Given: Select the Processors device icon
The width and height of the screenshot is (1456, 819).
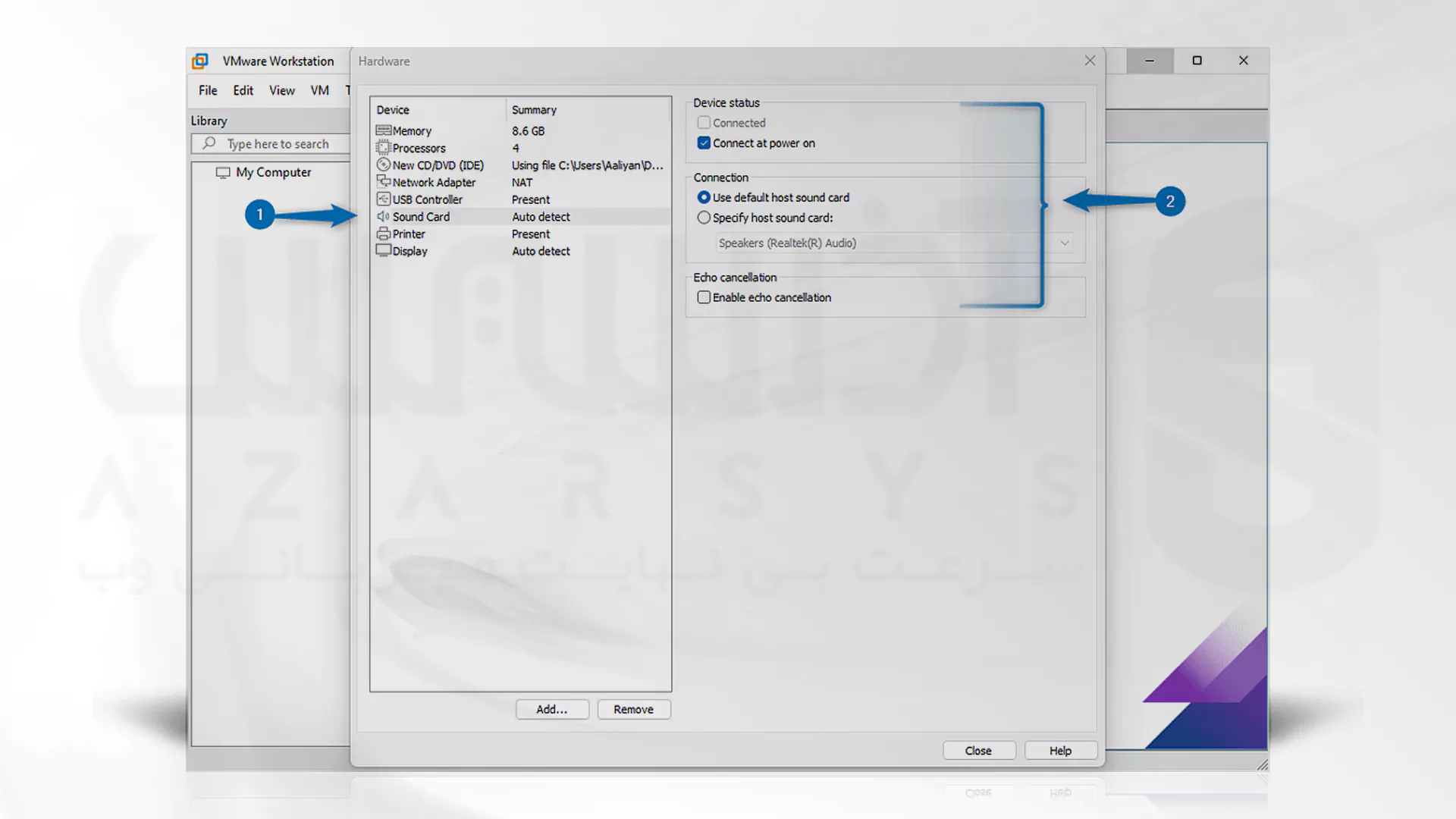Looking at the screenshot, I should 384,148.
